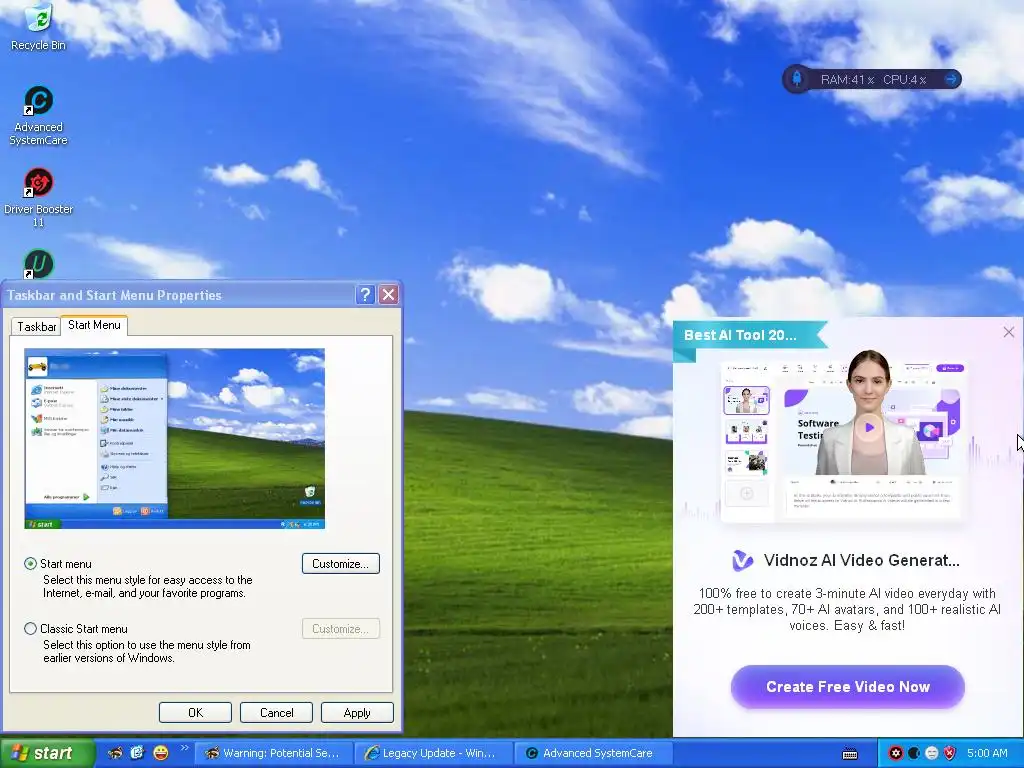This screenshot has width=1024, height=768.
Task: Open the Windows start button
Action: pos(47,753)
